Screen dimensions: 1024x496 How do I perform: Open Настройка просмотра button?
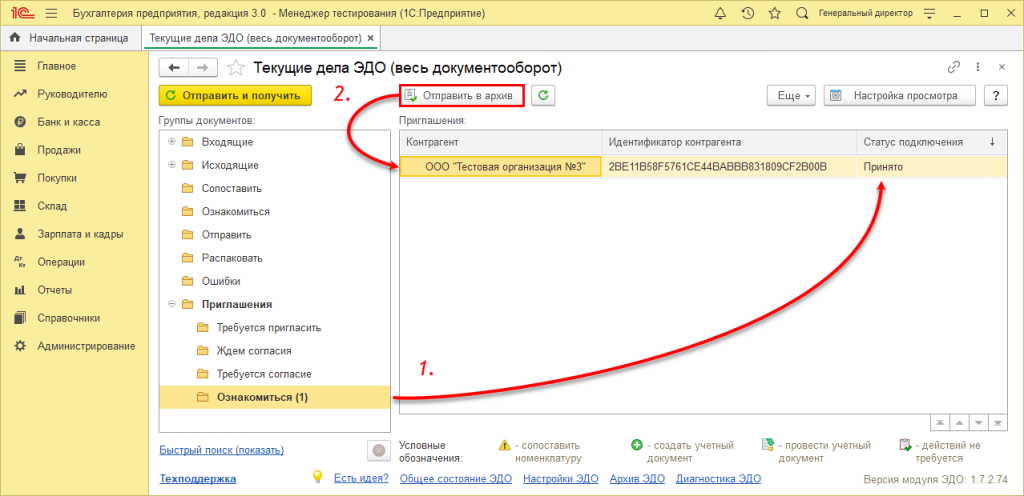pyautogui.click(x=899, y=95)
